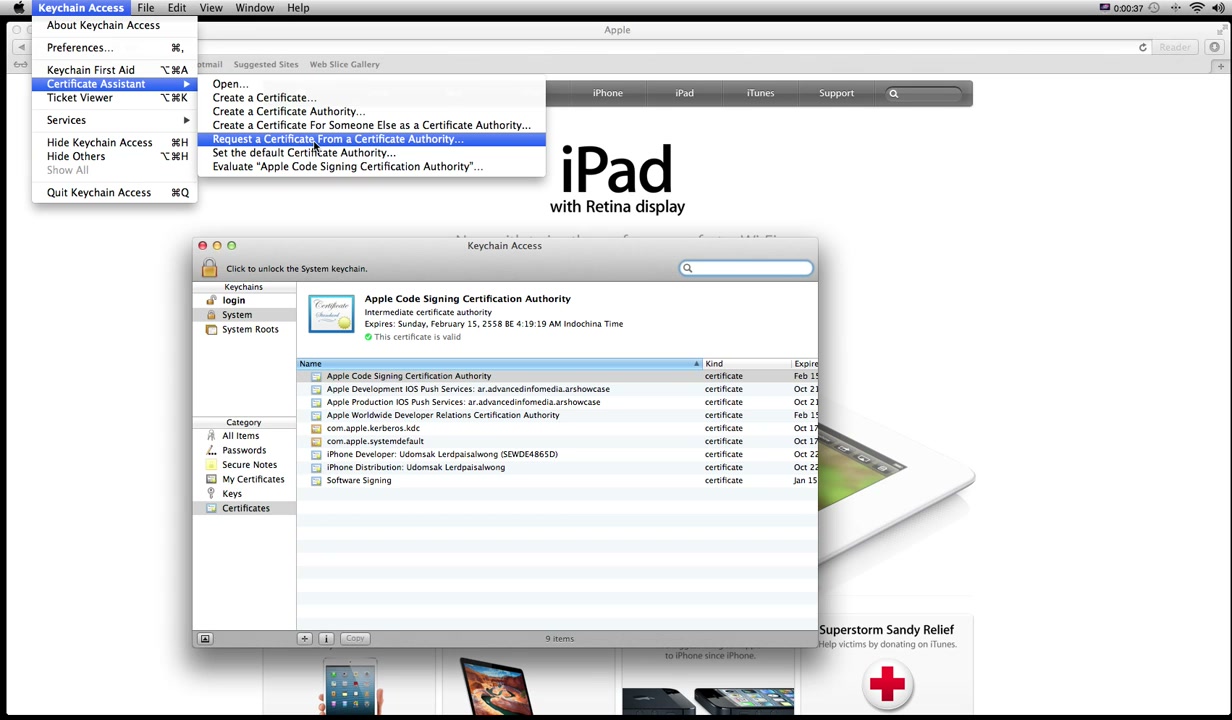Image resolution: width=1232 pixels, height=720 pixels.
Task: Open the My Certificates category
Action: (x=253, y=479)
